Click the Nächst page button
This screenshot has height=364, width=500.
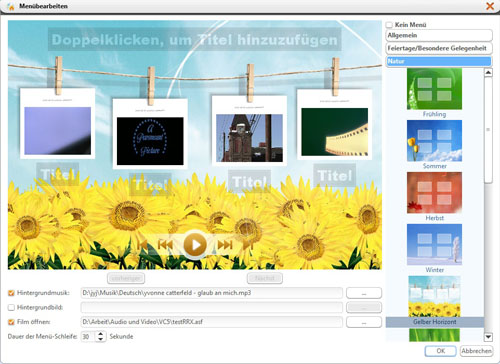click(265, 278)
